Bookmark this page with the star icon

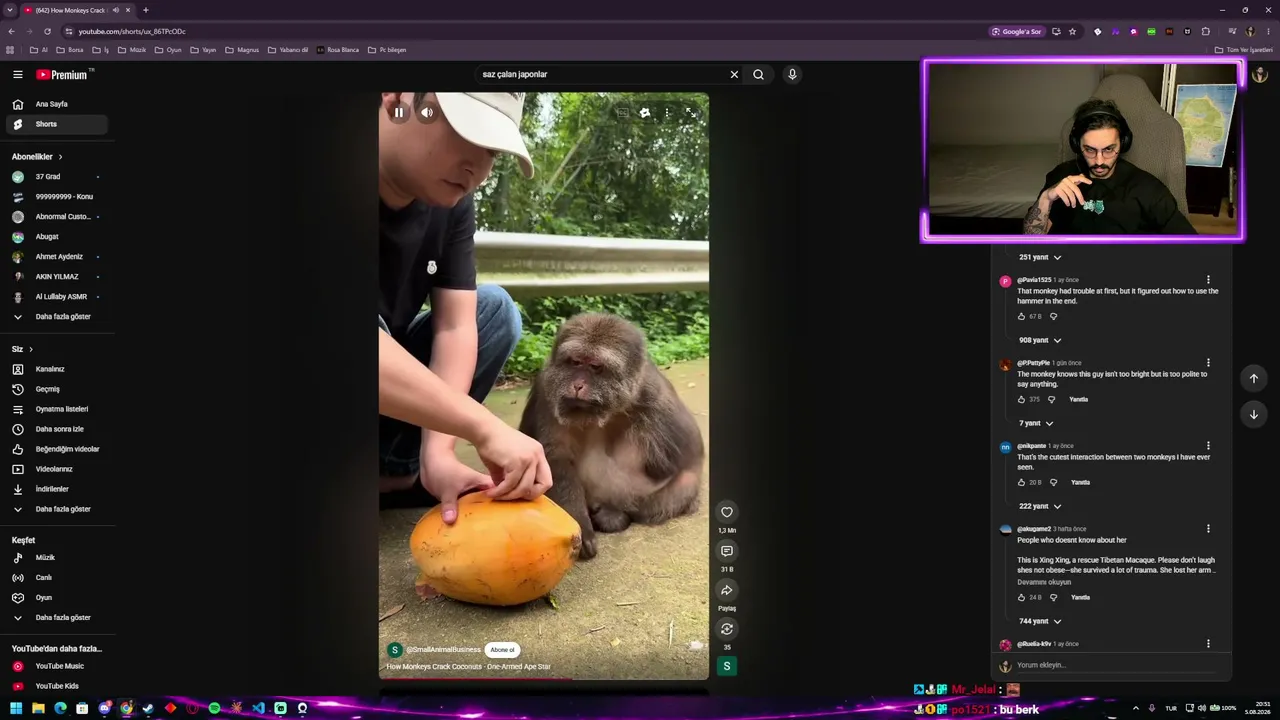click(x=1072, y=31)
